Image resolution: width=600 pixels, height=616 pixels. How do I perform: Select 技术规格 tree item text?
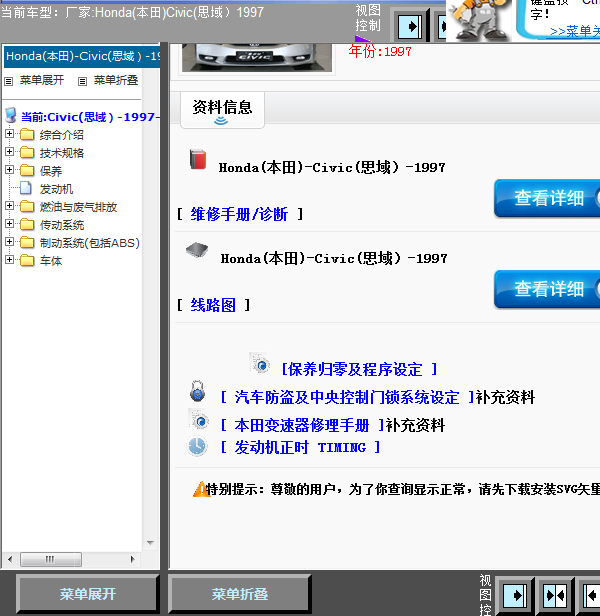[62, 153]
